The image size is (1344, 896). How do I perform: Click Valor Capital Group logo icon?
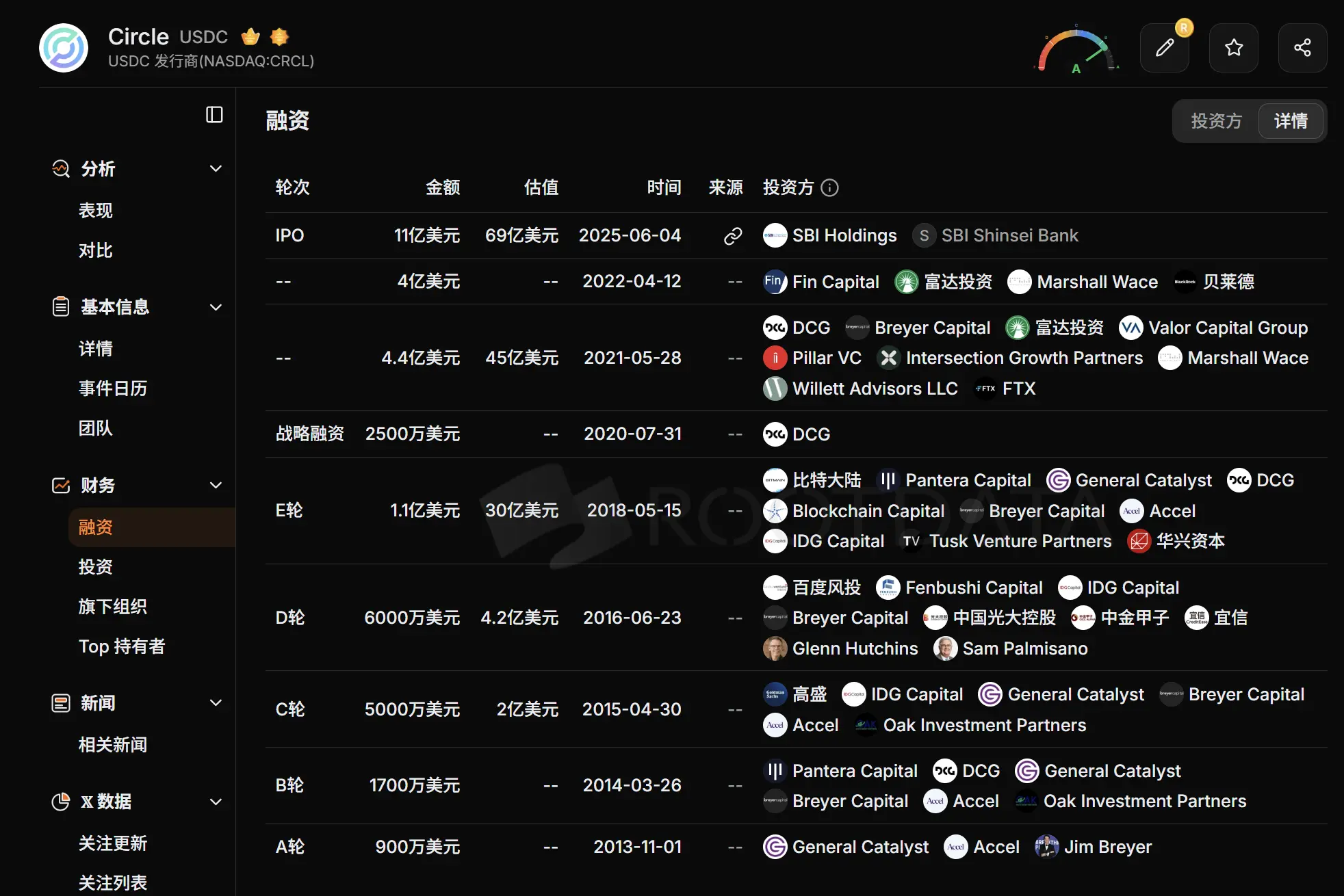[1130, 328]
